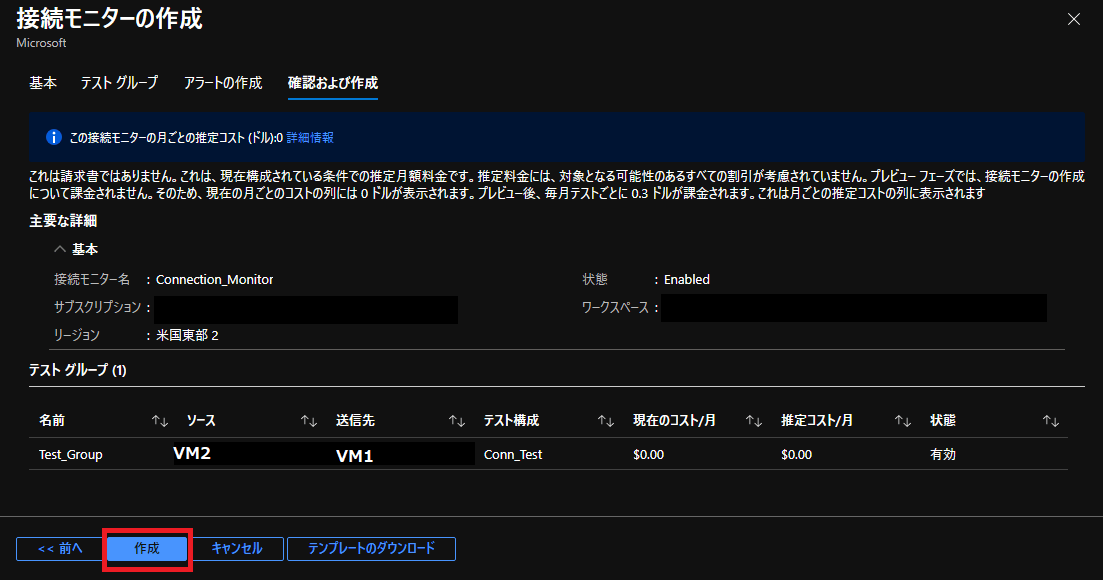Click the キャンセル button
Image resolution: width=1103 pixels, height=580 pixels.
(237, 548)
